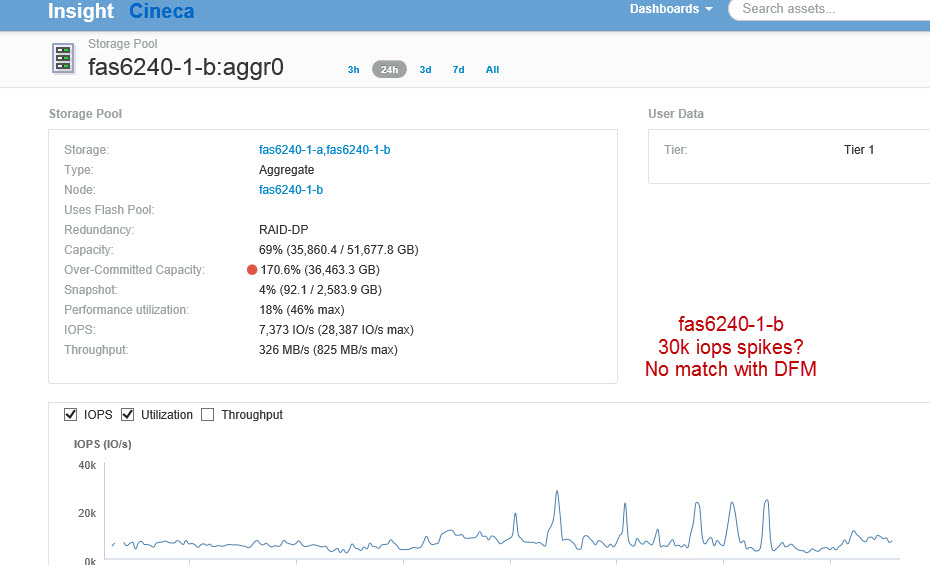Open the fas6240-1-a,fas6240-1-b storage link
930x565 pixels.
(x=324, y=150)
